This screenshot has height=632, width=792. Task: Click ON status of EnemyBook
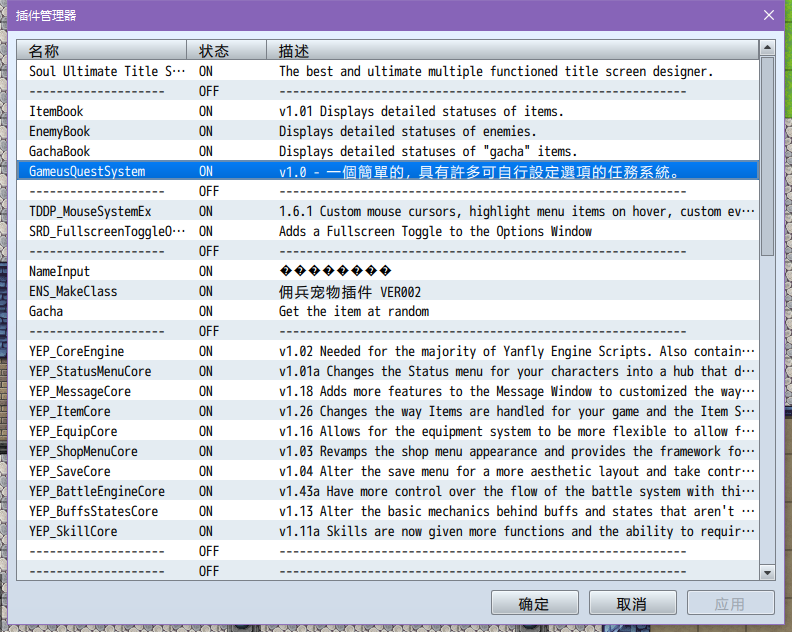pos(206,131)
